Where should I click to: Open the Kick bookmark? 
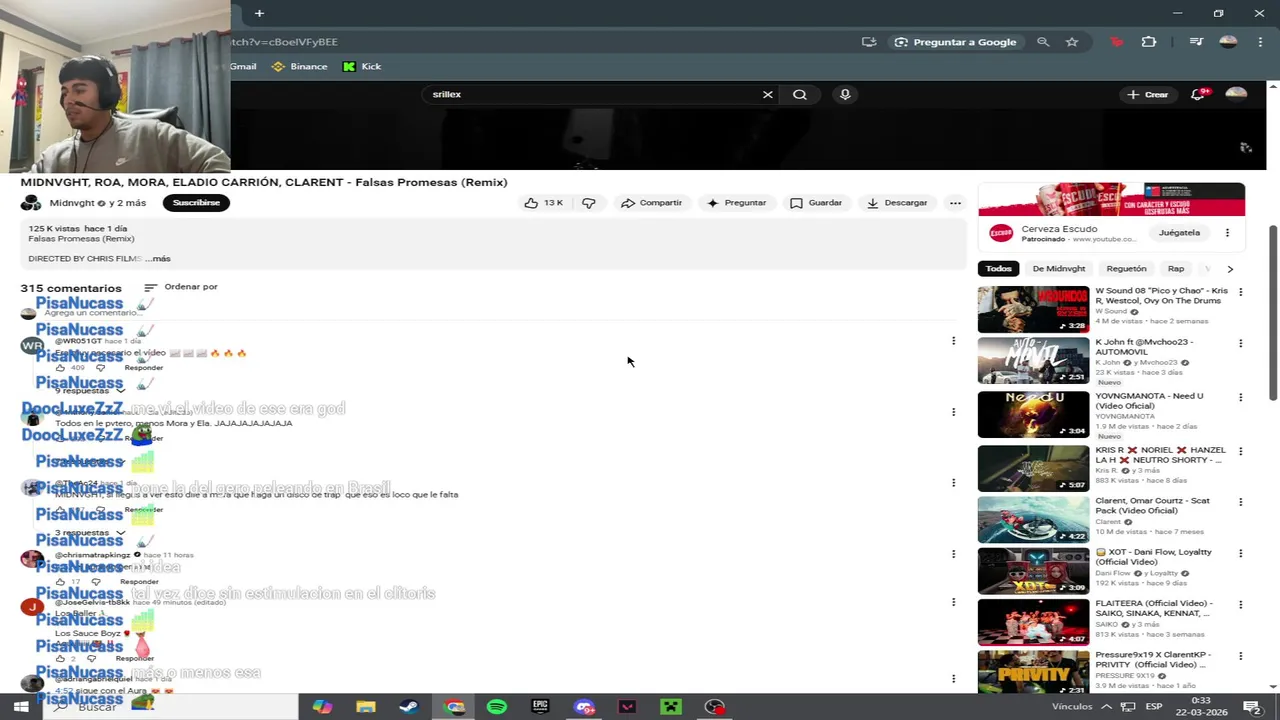(x=362, y=66)
